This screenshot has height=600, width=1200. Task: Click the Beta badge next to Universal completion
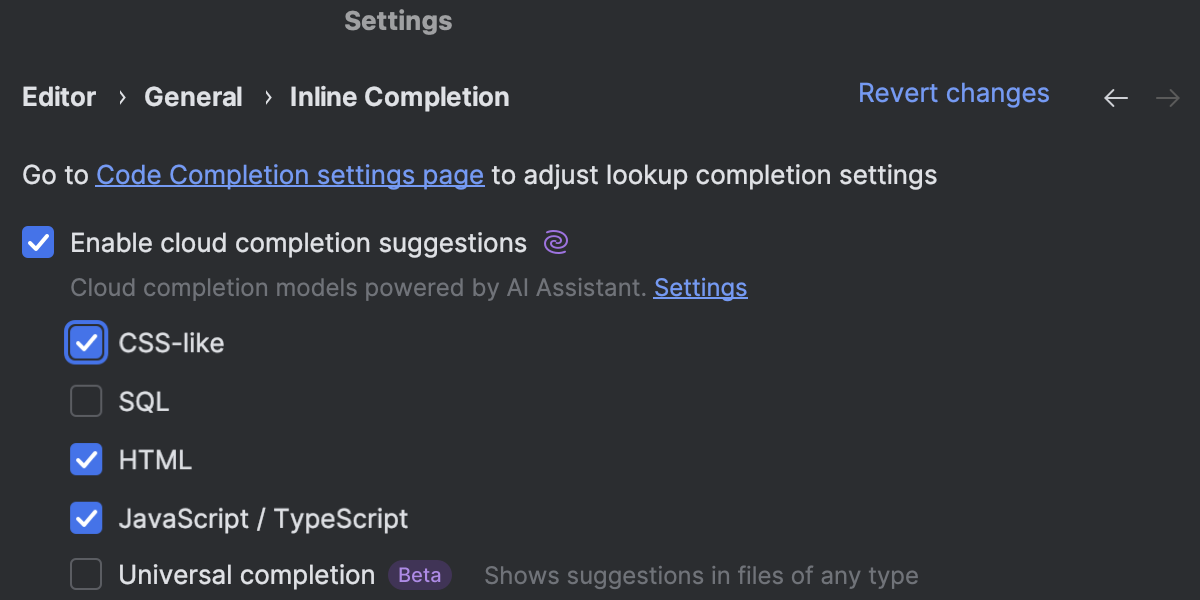click(x=419, y=574)
